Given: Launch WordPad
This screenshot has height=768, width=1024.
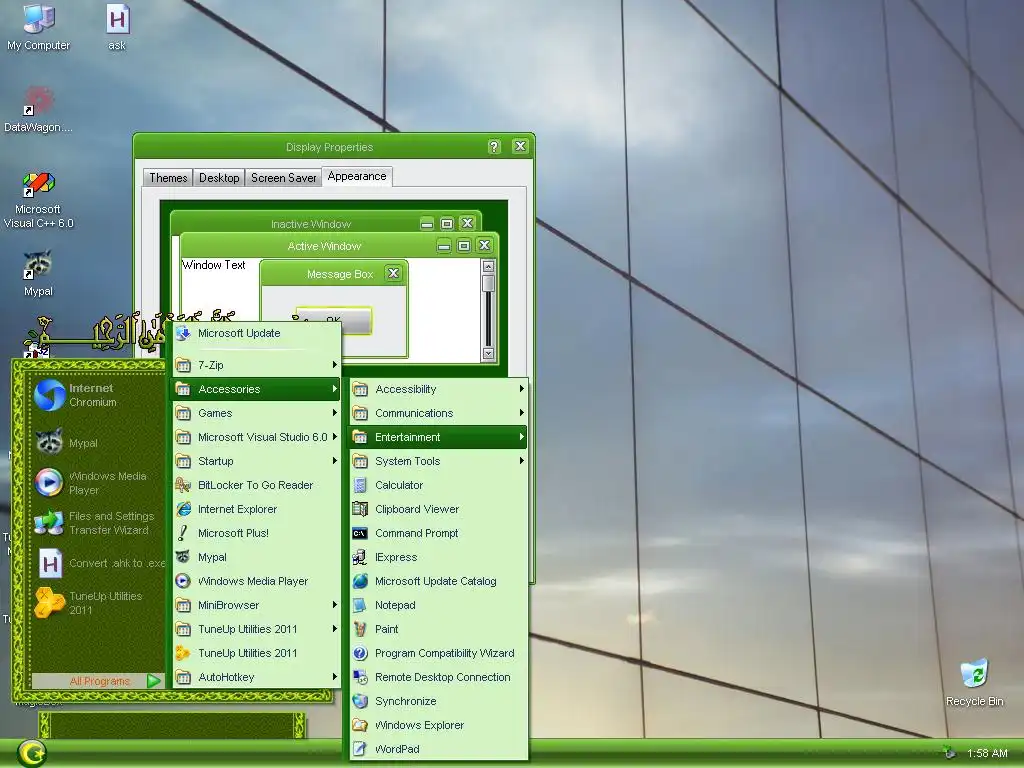Looking at the screenshot, I should pos(438,749).
